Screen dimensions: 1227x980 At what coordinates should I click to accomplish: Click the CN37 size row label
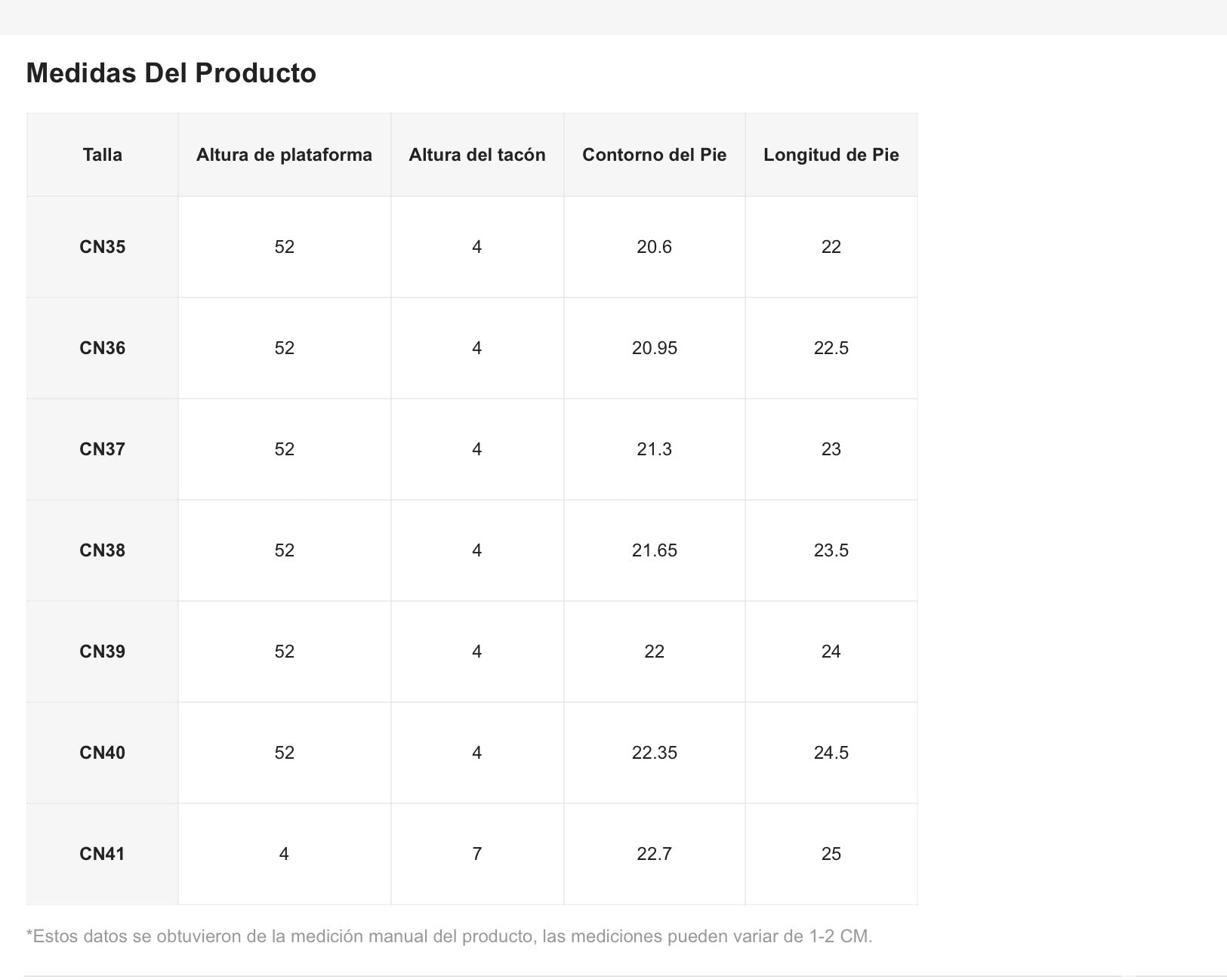tap(103, 449)
